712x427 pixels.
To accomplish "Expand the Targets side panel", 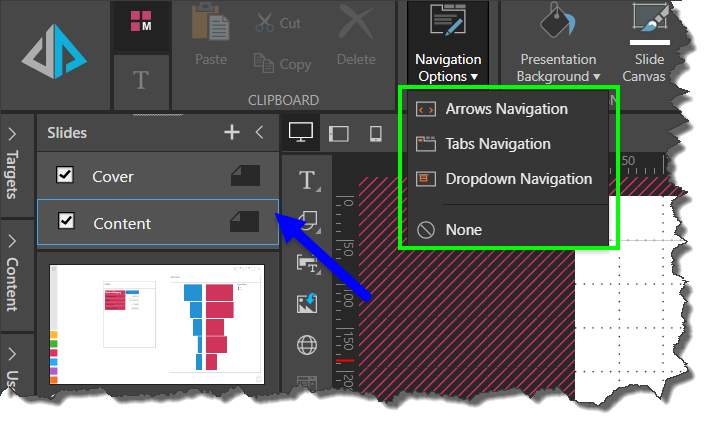I will (x=12, y=165).
